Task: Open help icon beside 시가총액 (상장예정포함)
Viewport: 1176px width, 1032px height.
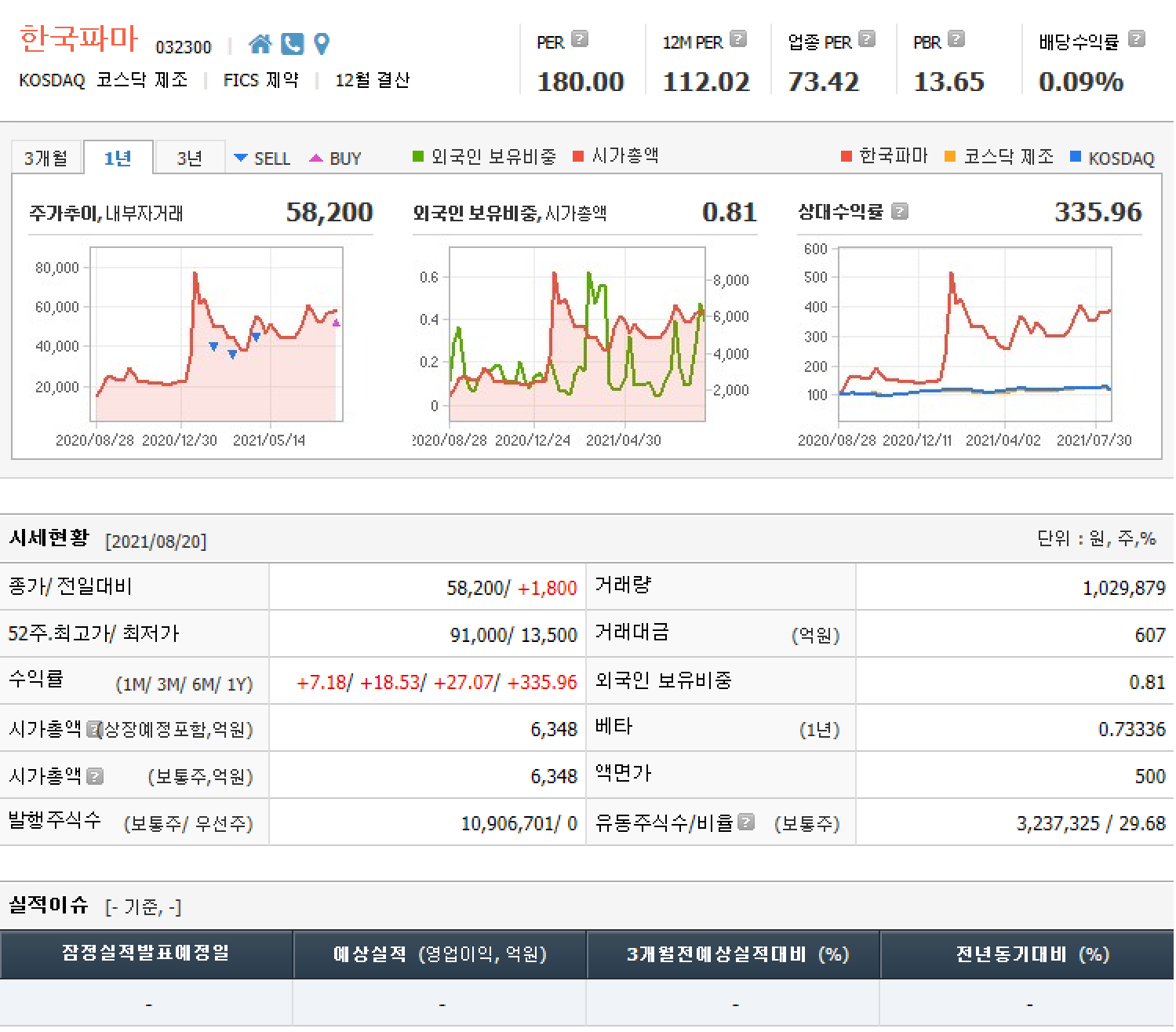Action: 94,729
